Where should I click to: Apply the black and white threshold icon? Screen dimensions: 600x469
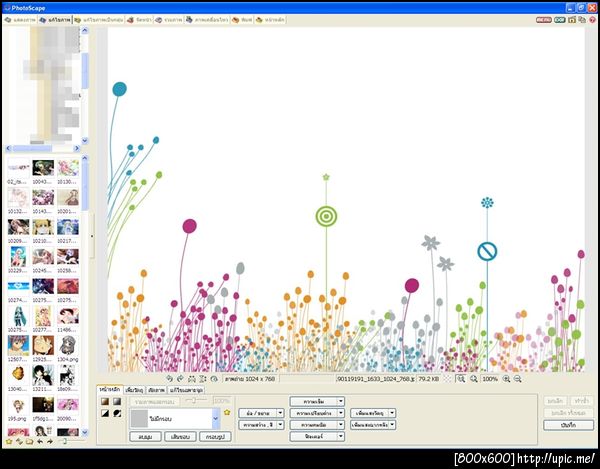pyautogui.click(x=105, y=413)
